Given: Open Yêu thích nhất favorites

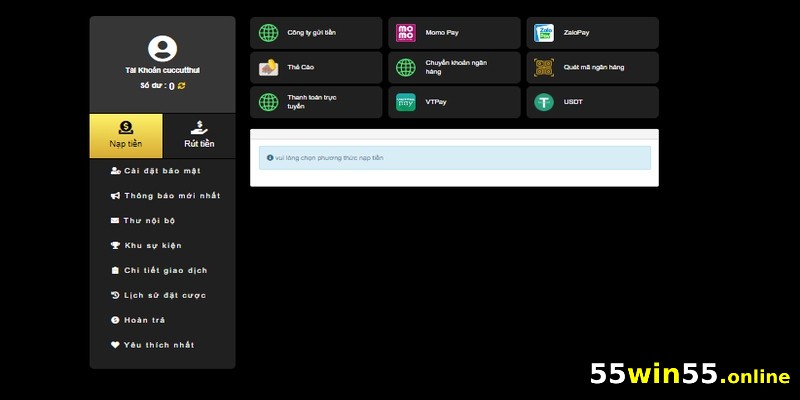Looking at the screenshot, I should pyautogui.click(x=159, y=345).
